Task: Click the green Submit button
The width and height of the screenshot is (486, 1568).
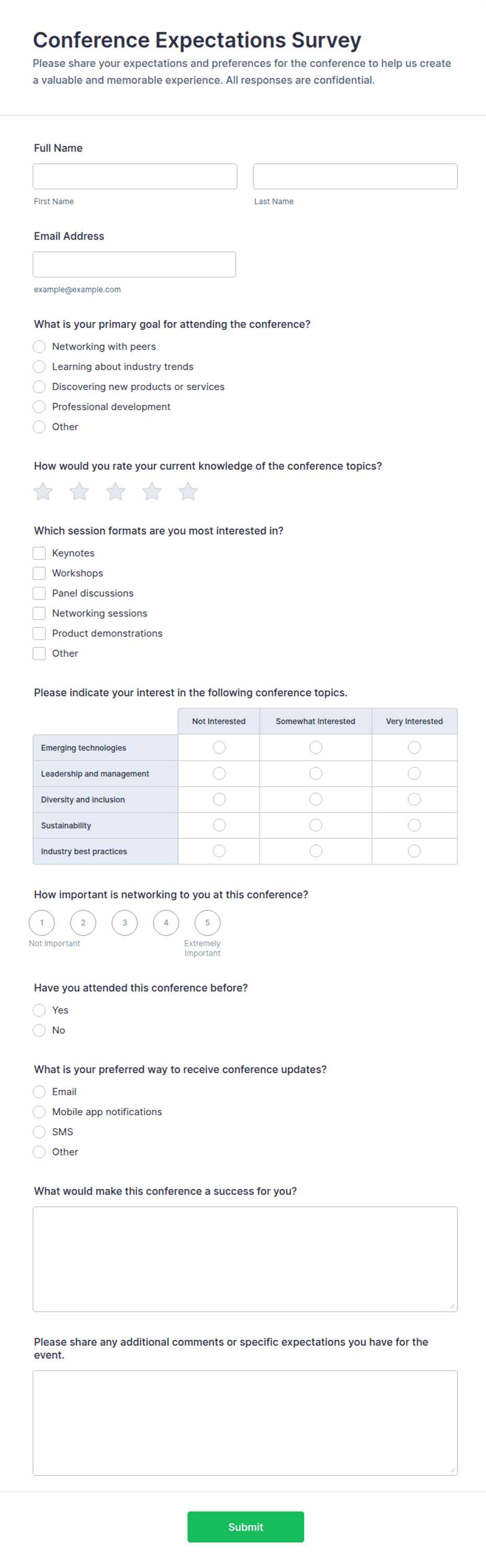Action: (x=246, y=1527)
